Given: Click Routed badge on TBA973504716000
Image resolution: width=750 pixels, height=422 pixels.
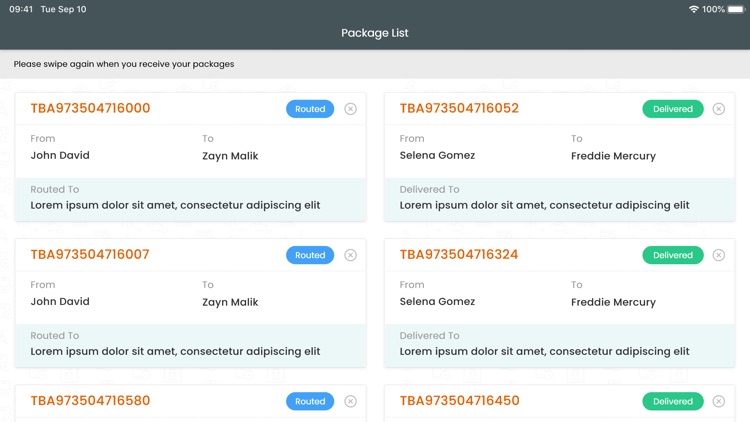Looking at the screenshot, I should (x=310, y=109).
